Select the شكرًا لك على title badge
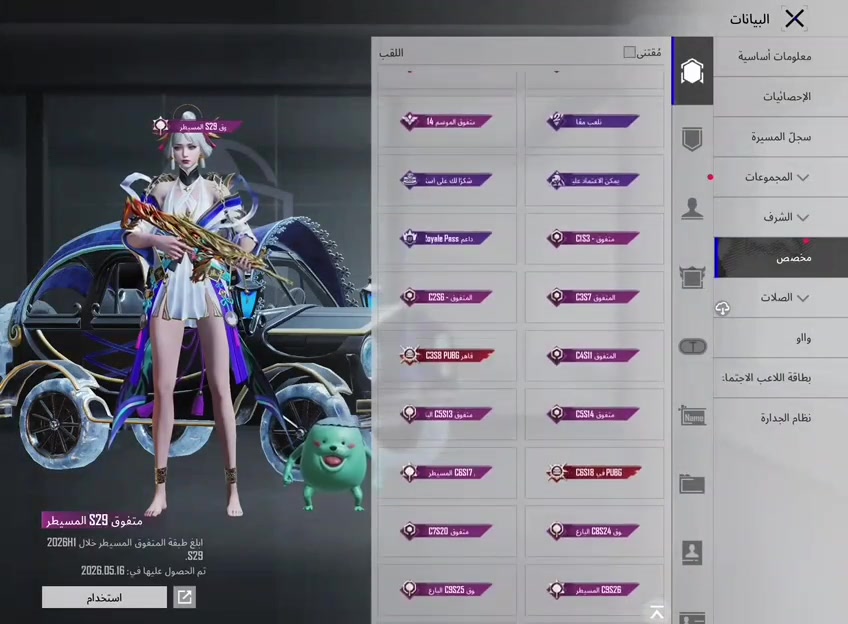Image resolution: width=848 pixels, height=624 pixels. coord(447,180)
